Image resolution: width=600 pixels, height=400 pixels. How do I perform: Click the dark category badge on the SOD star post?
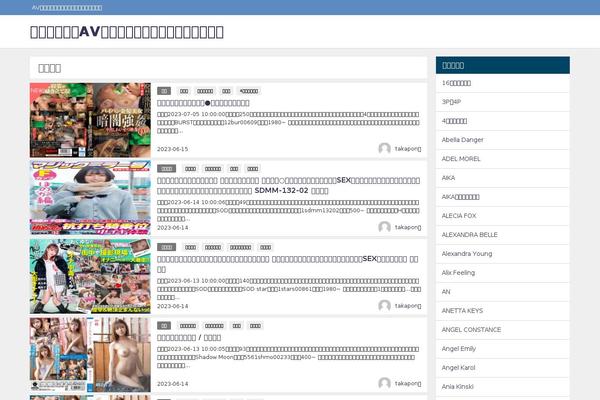[166, 247]
